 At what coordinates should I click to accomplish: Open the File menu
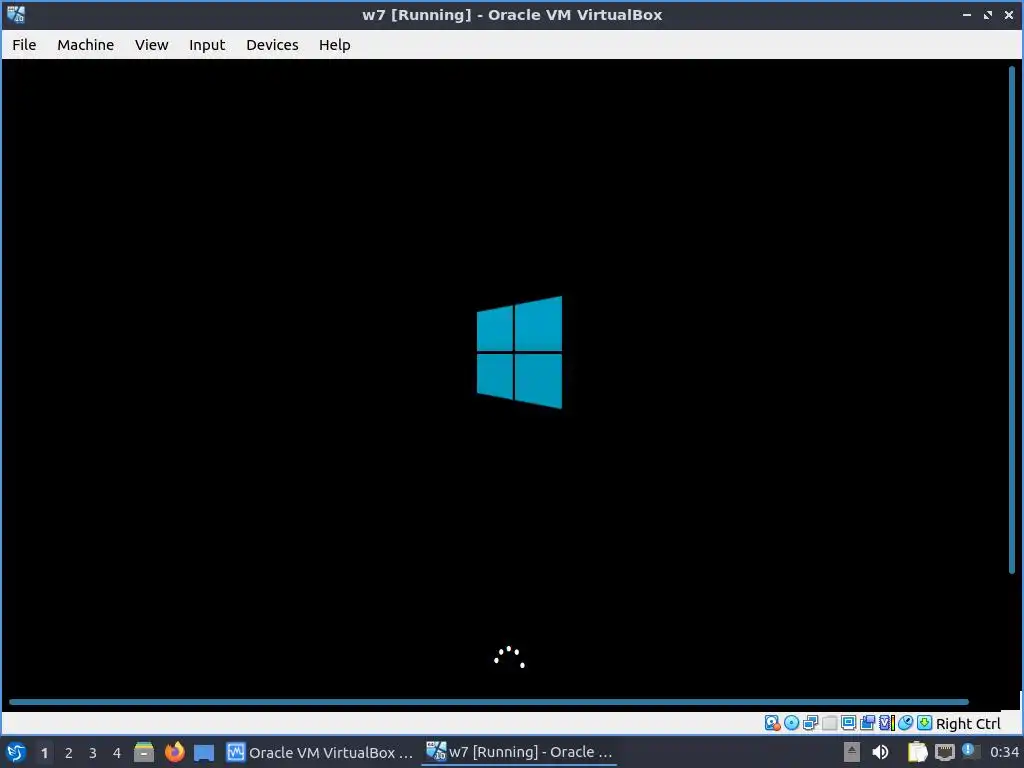24,44
